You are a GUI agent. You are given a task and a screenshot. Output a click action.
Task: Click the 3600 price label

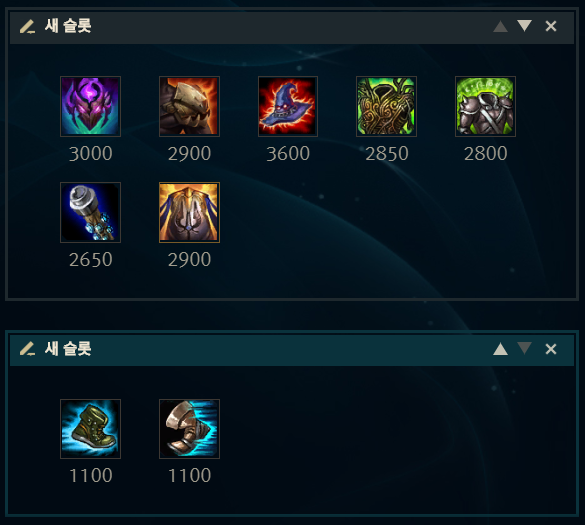288,154
